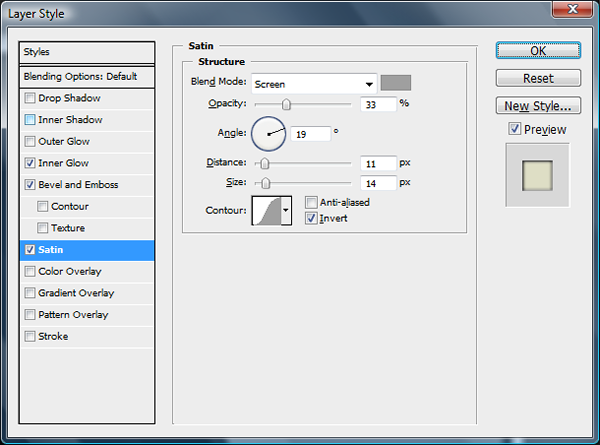The width and height of the screenshot is (600, 445).
Task: Open the gray Satin color swatch
Action: click(x=396, y=83)
